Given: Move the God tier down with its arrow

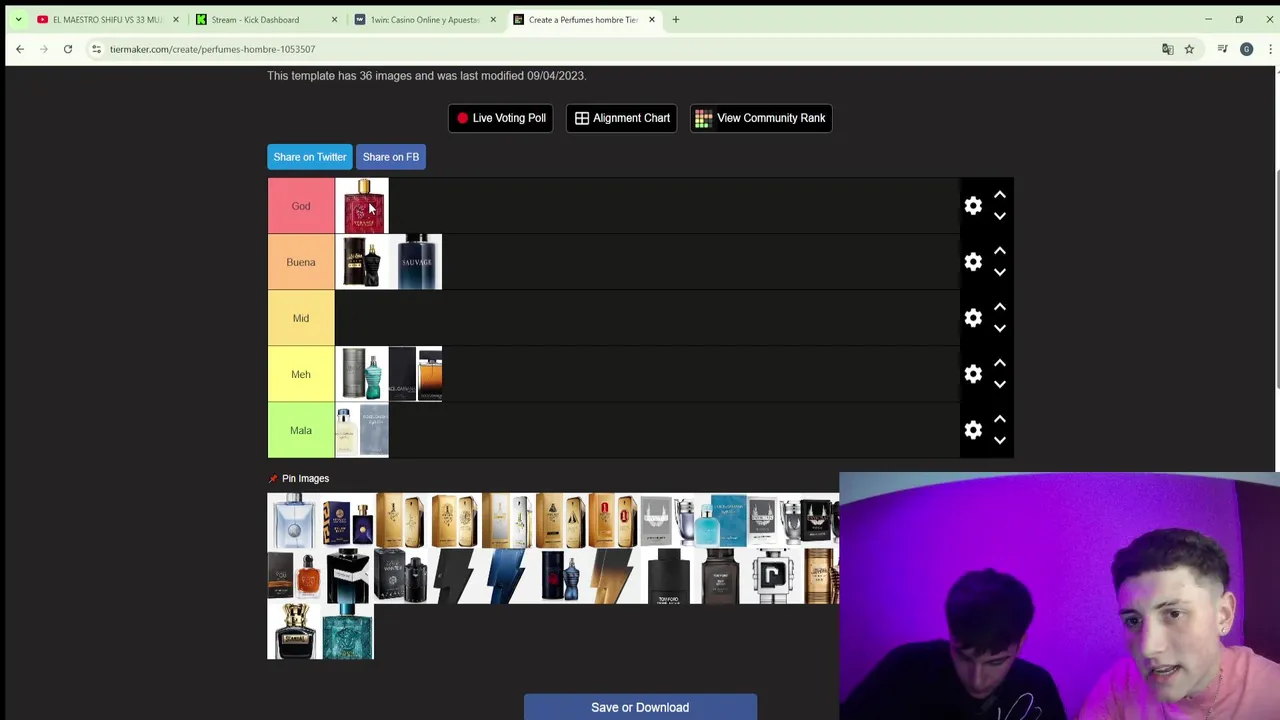Looking at the screenshot, I should 999,216.
